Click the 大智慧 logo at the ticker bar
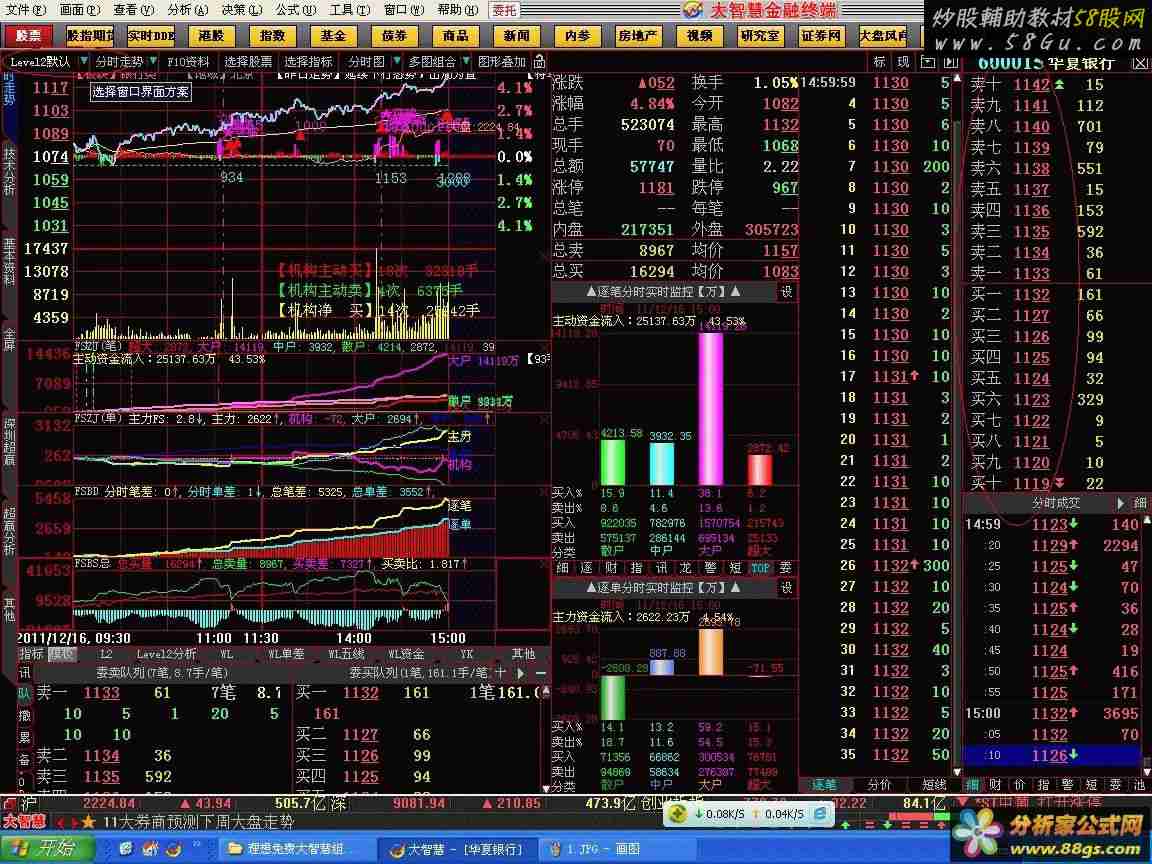 click(24, 821)
